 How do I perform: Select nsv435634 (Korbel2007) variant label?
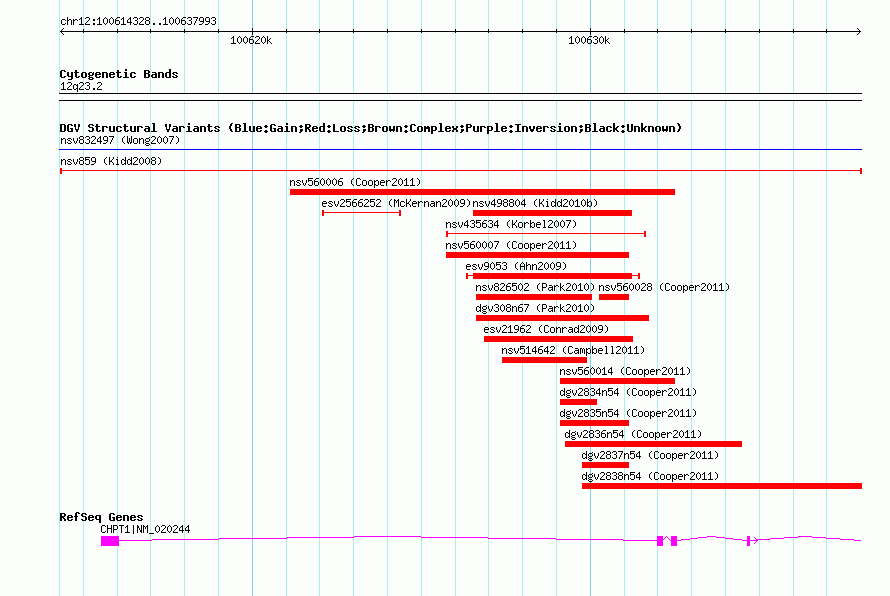click(511, 224)
